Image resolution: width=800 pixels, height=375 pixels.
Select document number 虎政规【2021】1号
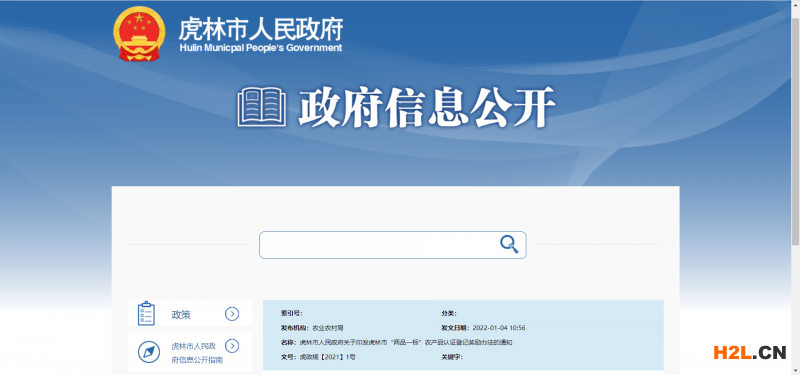pos(327,357)
